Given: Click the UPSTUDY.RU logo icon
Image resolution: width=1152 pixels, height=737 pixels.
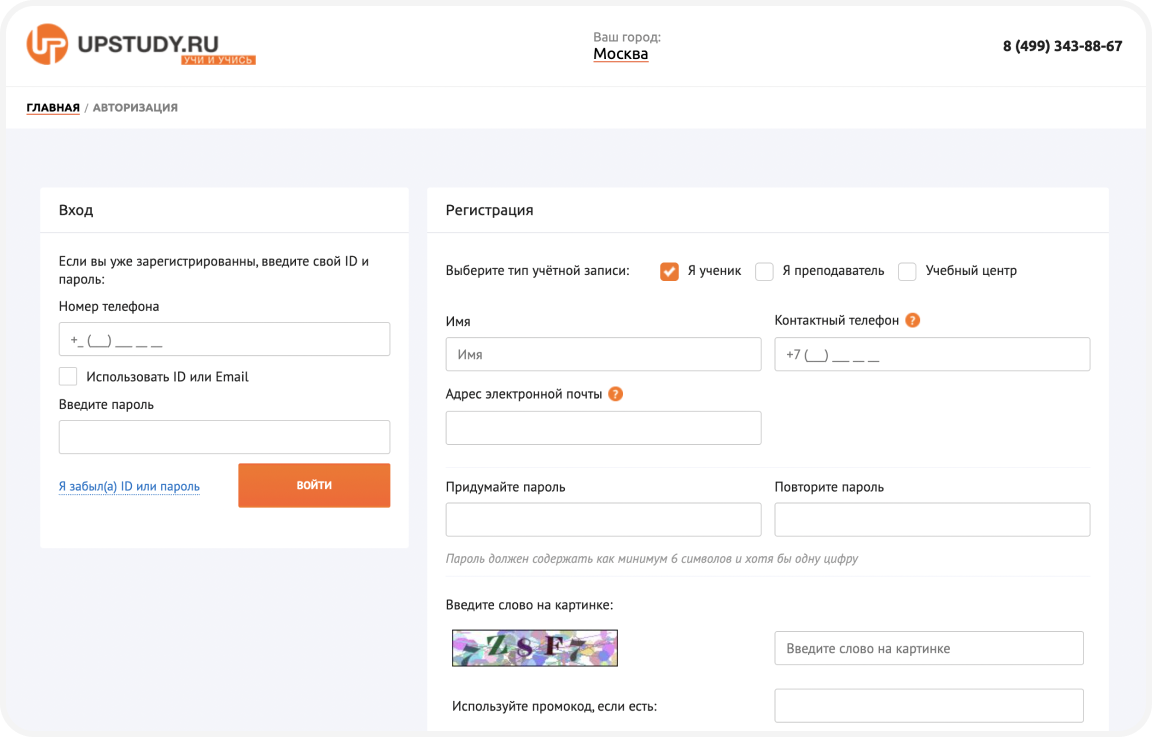Looking at the screenshot, I should (47, 45).
